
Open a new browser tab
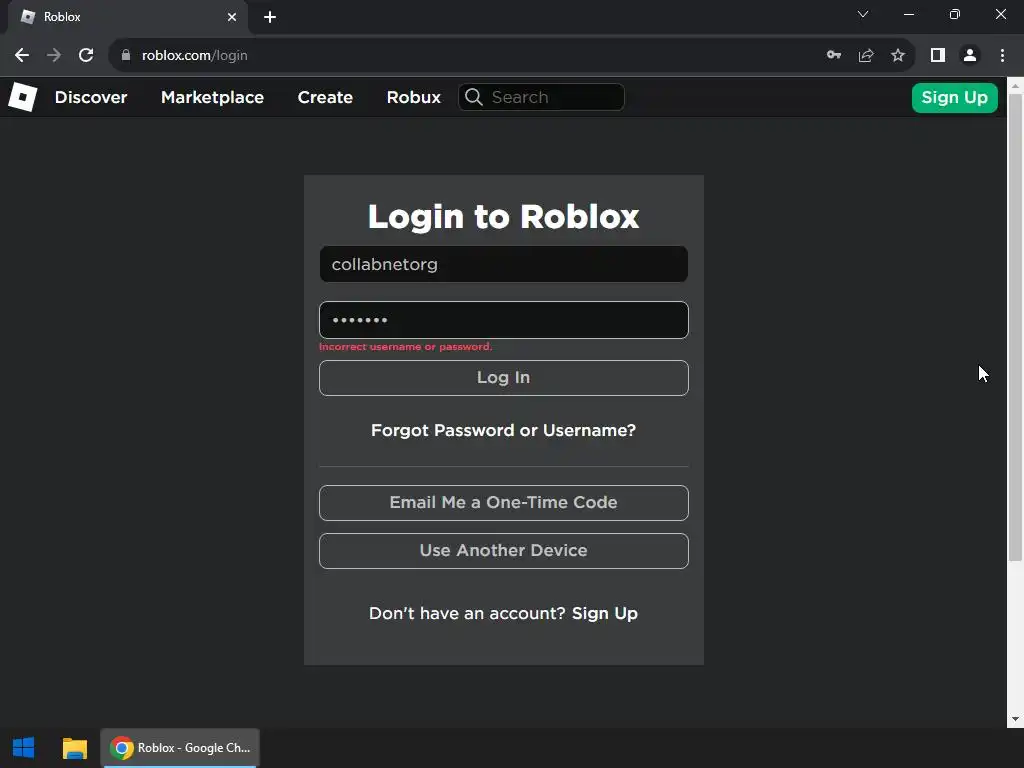270,17
